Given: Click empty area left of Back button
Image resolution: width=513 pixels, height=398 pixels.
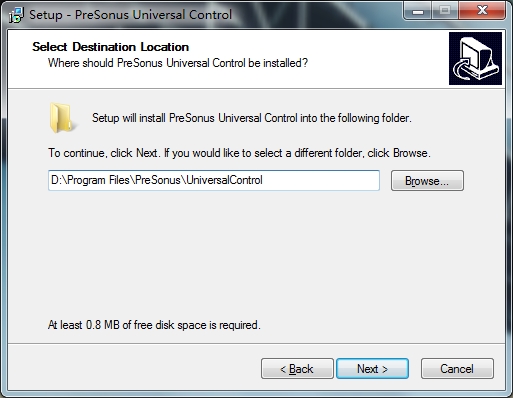Looking at the screenshot, I should (x=133, y=369).
